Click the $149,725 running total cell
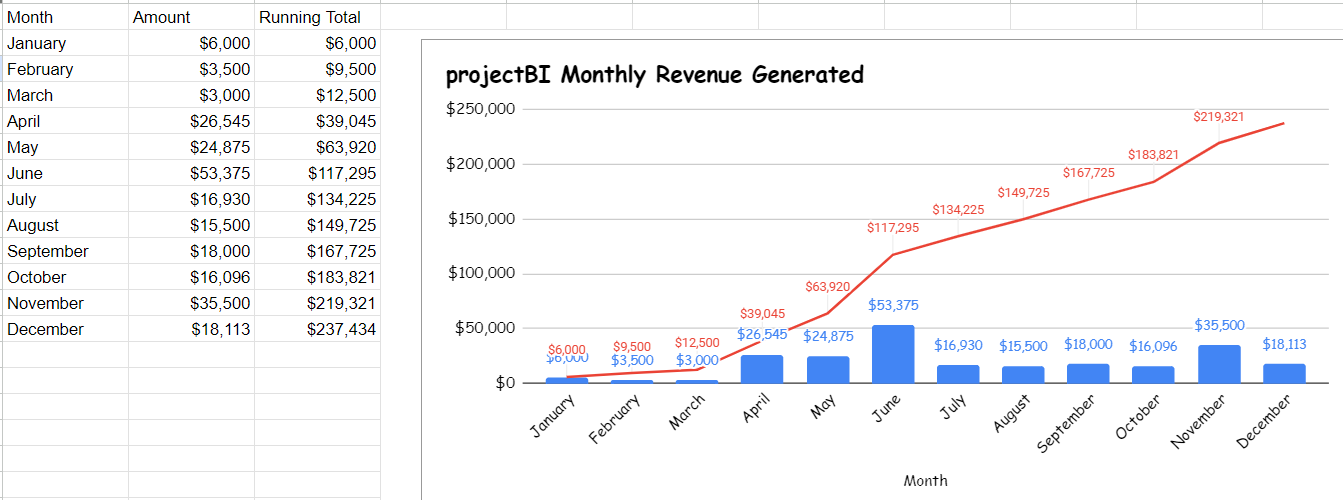This screenshot has width=1343, height=500. pyautogui.click(x=317, y=225)
